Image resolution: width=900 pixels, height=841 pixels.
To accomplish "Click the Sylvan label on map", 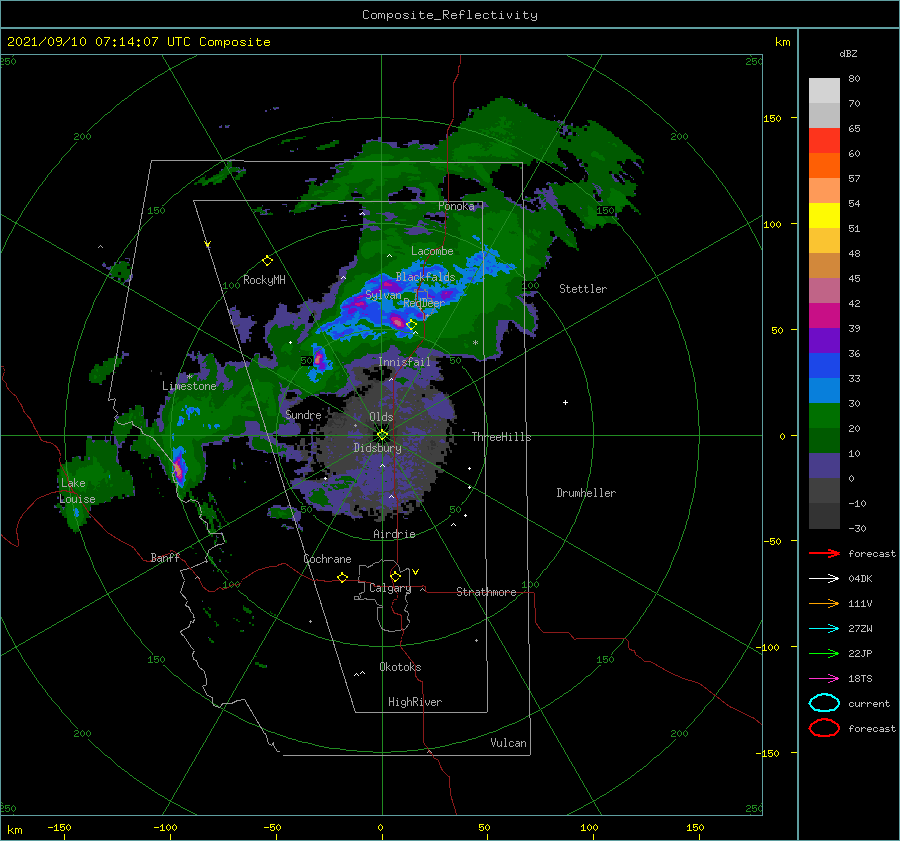I will pos(383,295).
